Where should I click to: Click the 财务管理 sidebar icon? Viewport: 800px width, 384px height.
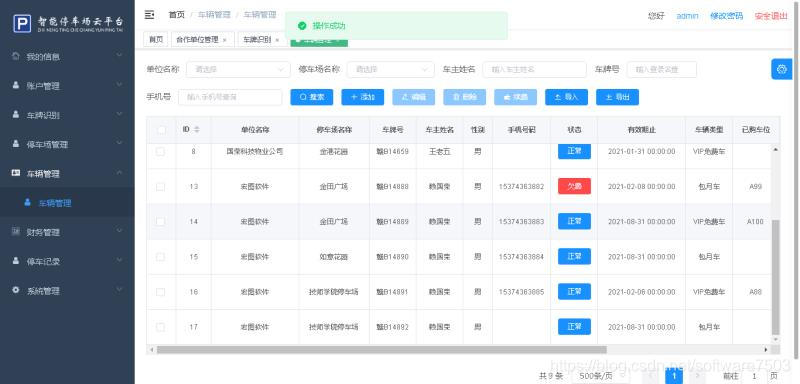(16, 232)
